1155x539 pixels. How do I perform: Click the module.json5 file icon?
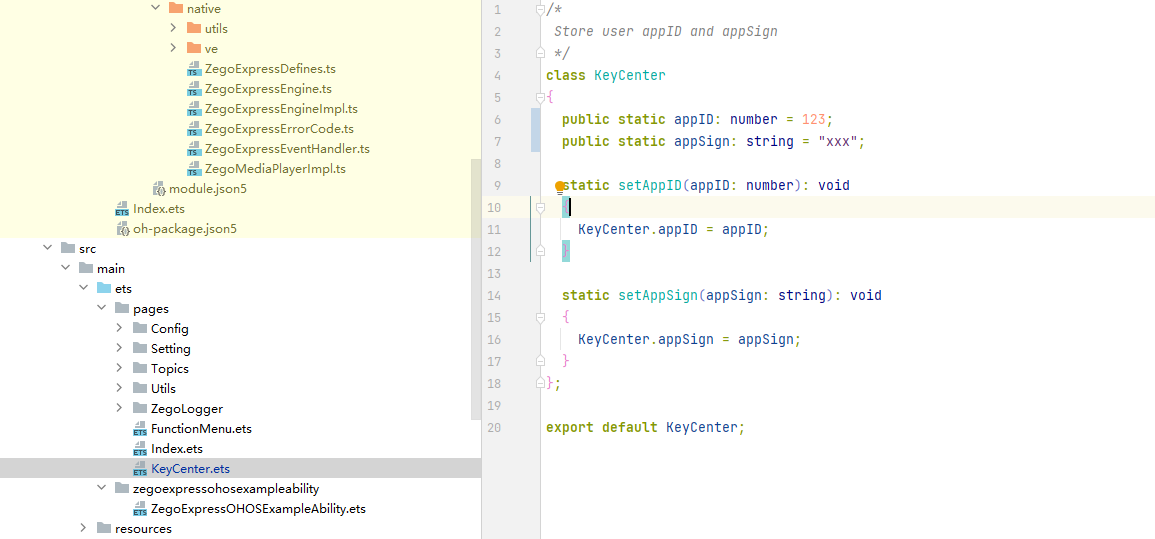point(158,188)
